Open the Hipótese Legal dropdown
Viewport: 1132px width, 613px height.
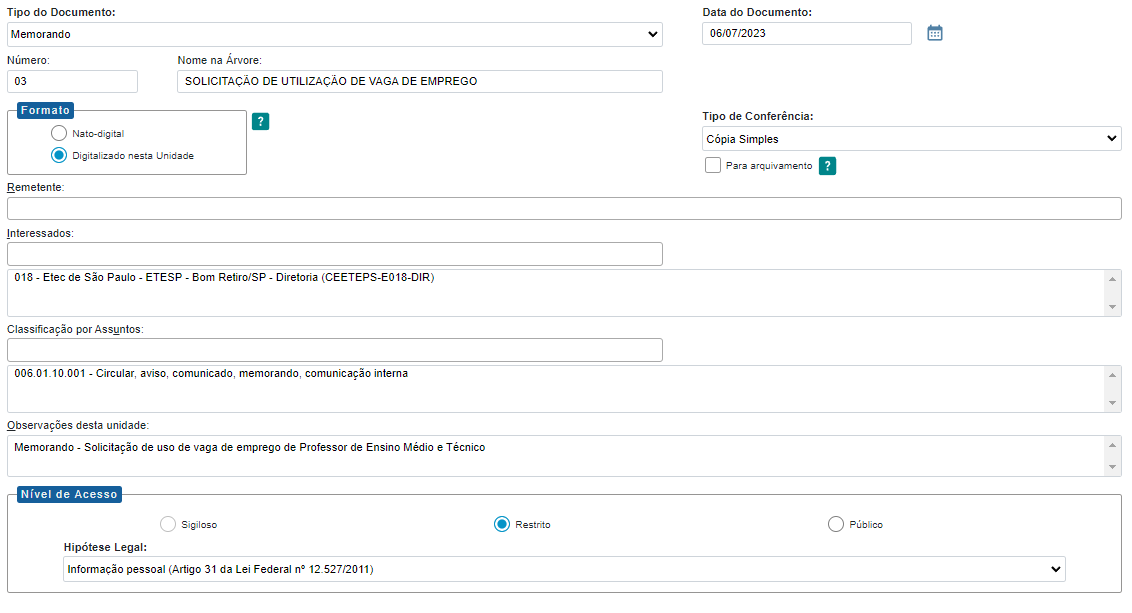click(x=564, y=569)
